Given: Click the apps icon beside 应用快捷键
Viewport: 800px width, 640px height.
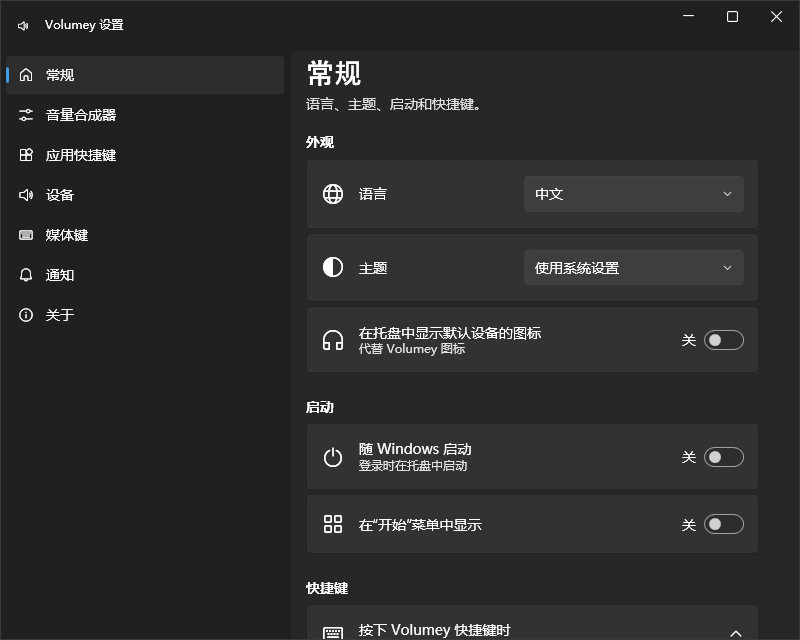Looking at the screenshot, I should coord(26,155).
